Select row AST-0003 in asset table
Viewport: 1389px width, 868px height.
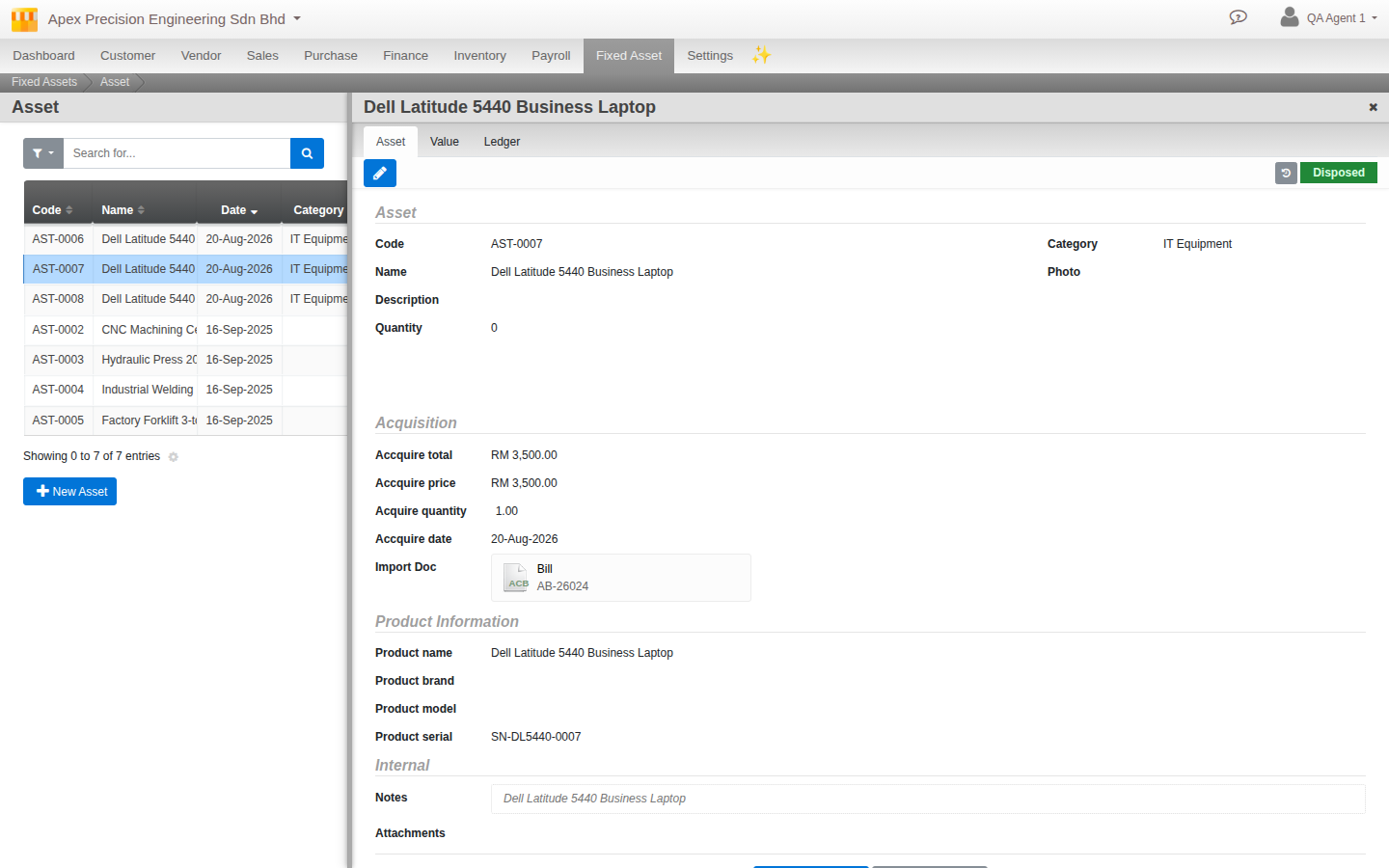[185, 360]
